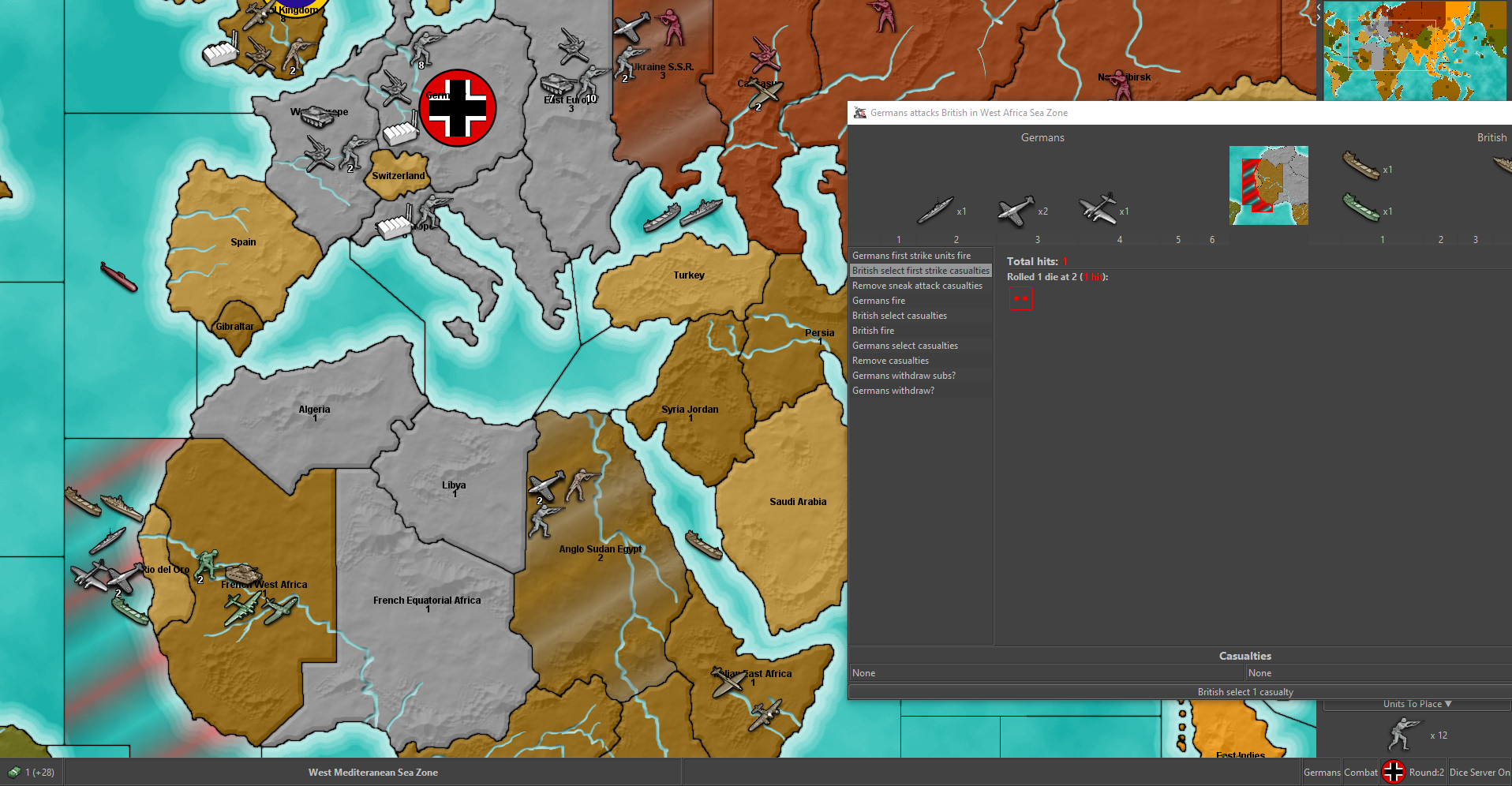
Task: Select the green transport in West Africa Sea Zone
Action: tap(130, 611)
